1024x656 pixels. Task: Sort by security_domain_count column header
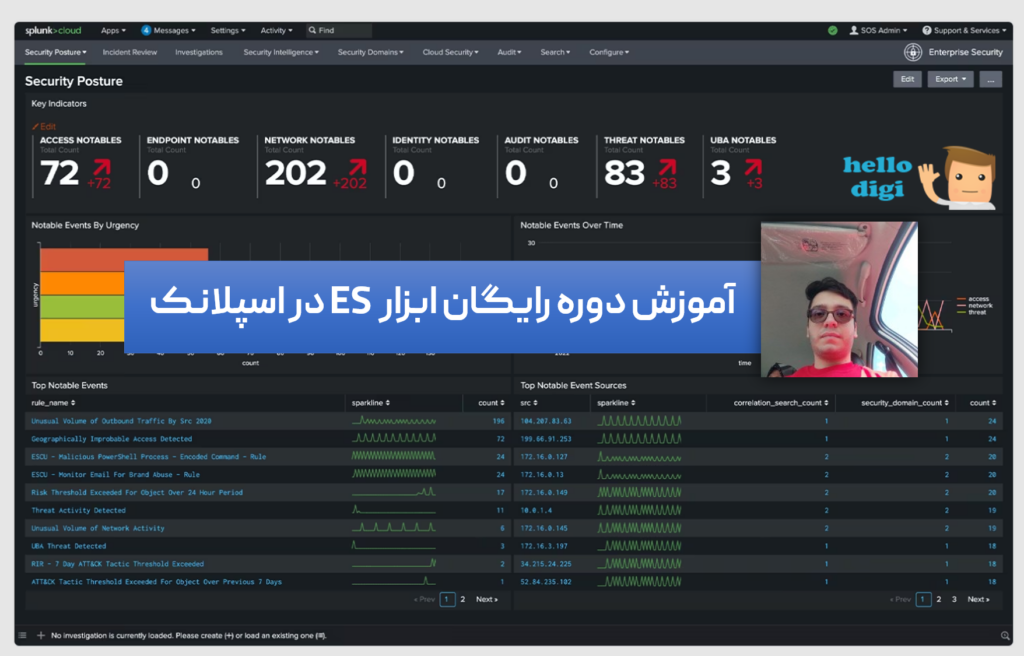tap(904, 402)
